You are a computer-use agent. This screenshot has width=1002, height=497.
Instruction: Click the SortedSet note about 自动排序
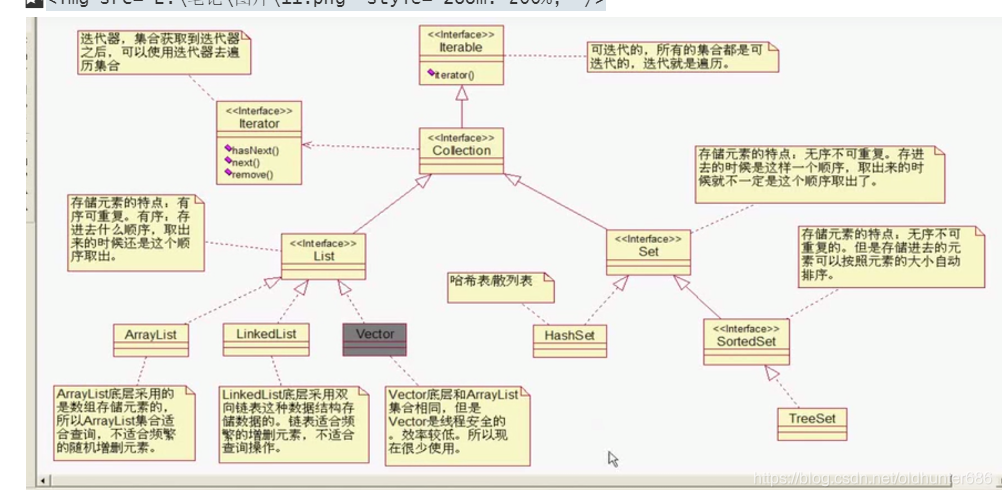[x=891, y=256]
